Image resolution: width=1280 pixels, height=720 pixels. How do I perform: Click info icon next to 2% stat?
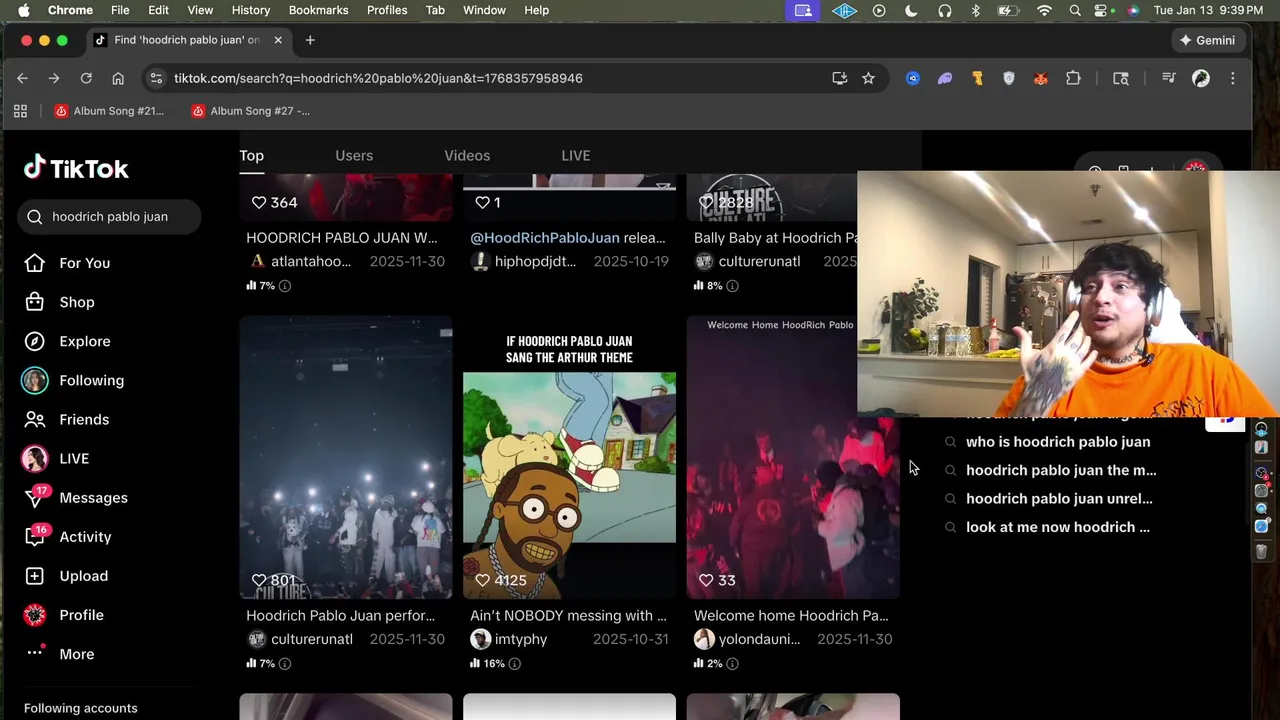pyautogui.click(x=732, y=664)
